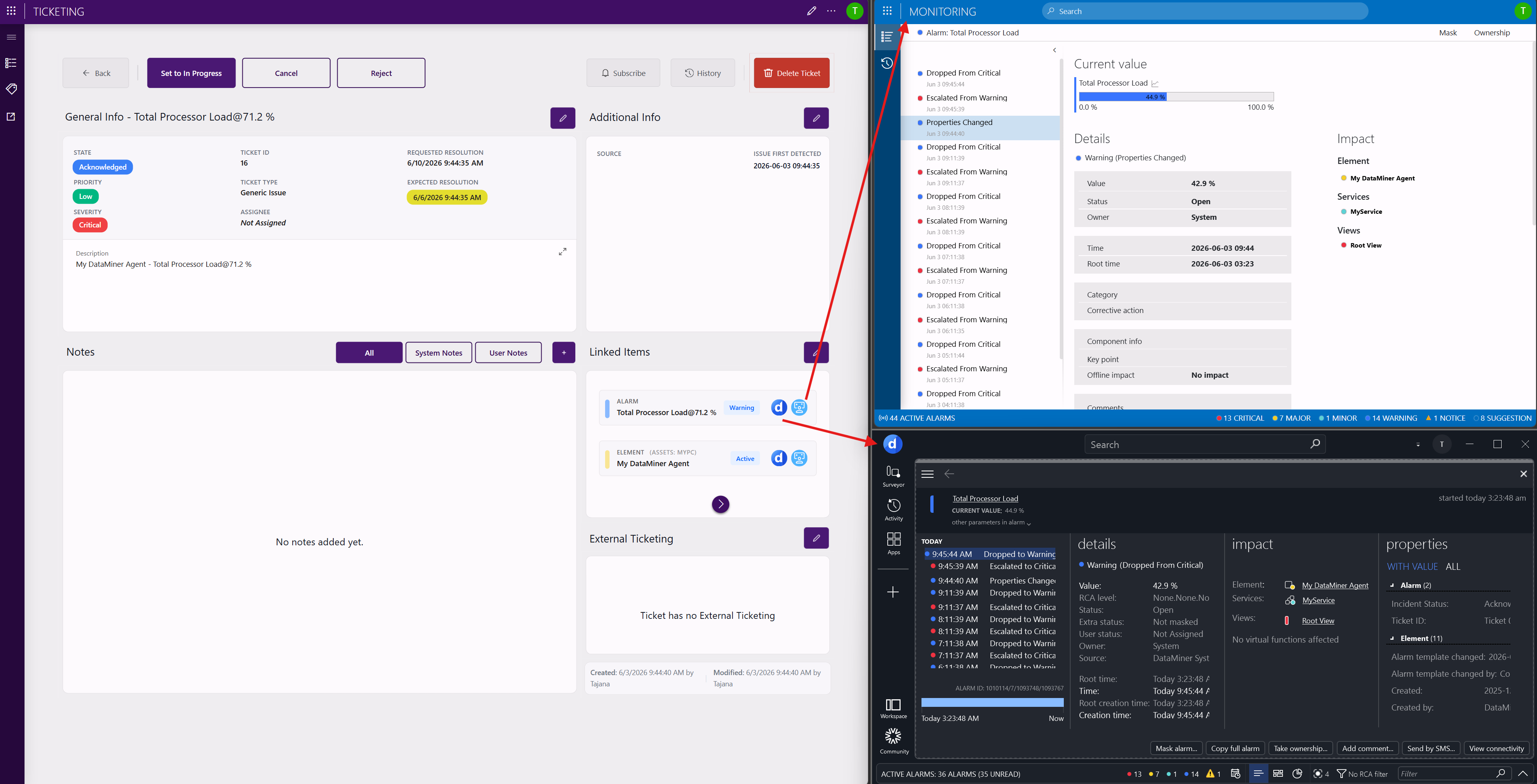Open the Total Processor Load link in Cube

coord(985,498)
